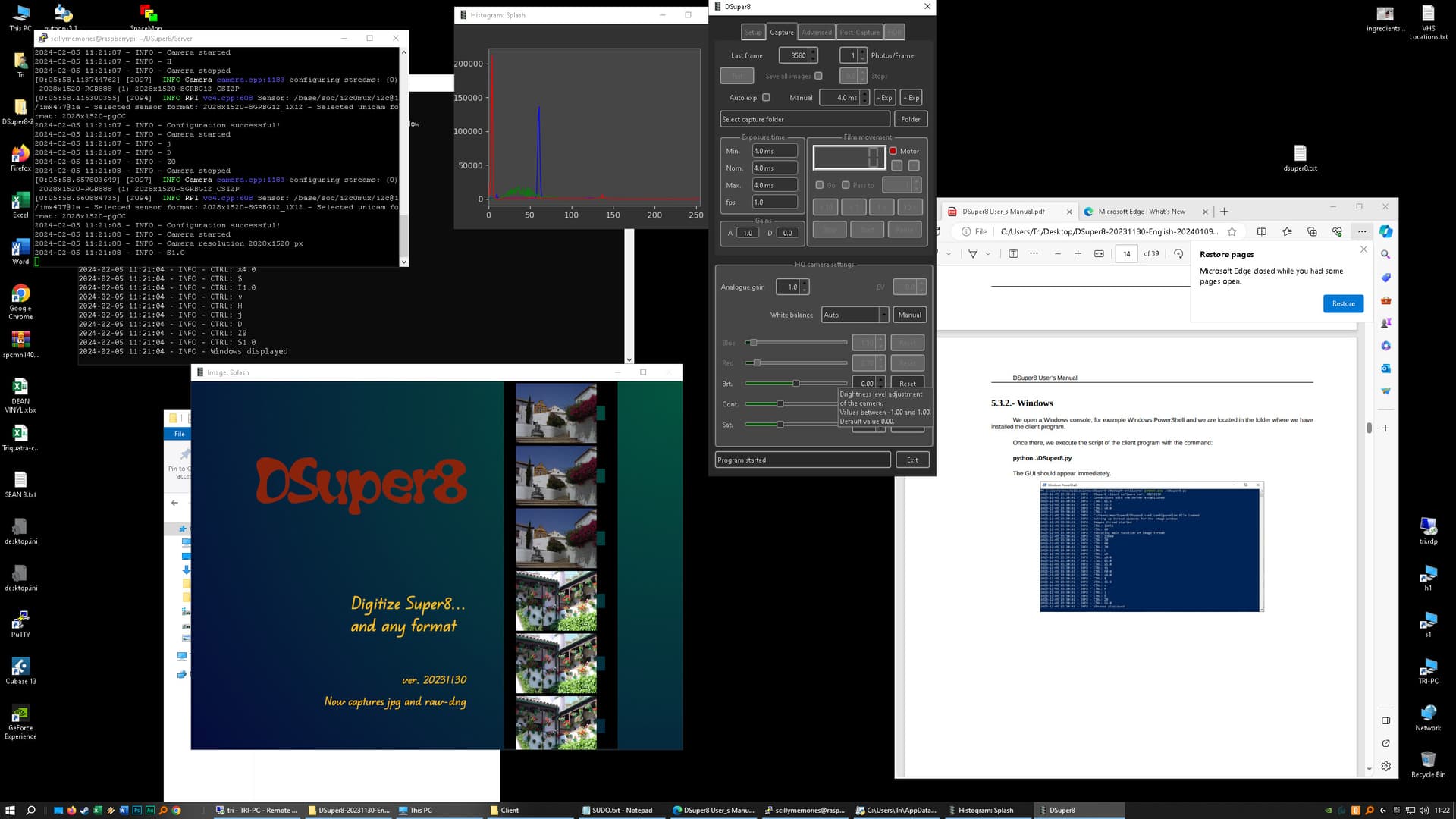Click the PDF page number field showing 14
The height and width of the screenshot is (819, 1456).
coord(1127,254)
